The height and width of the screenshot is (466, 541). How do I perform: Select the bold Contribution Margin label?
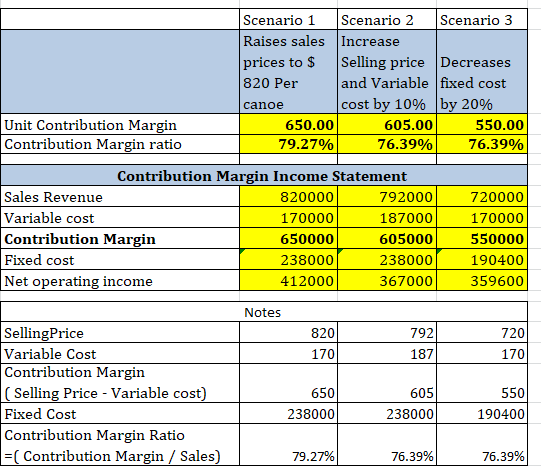[x=120, y=239]
